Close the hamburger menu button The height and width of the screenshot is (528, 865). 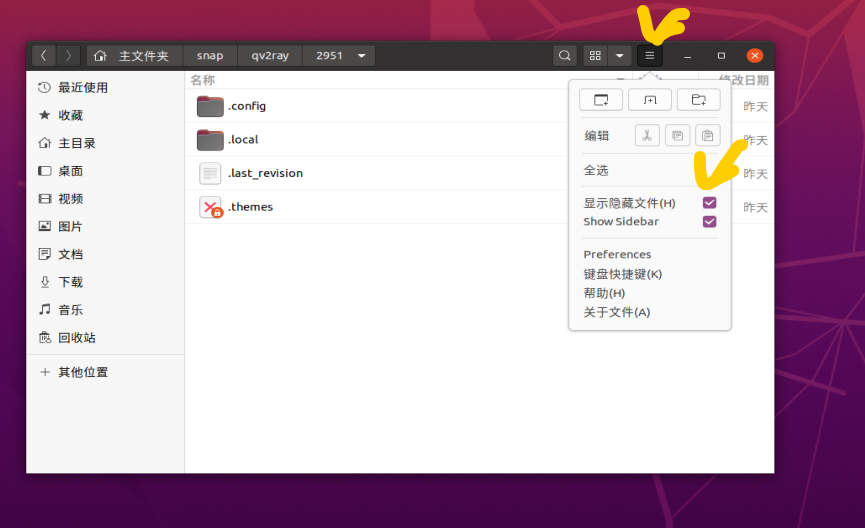tap(650, 56)
